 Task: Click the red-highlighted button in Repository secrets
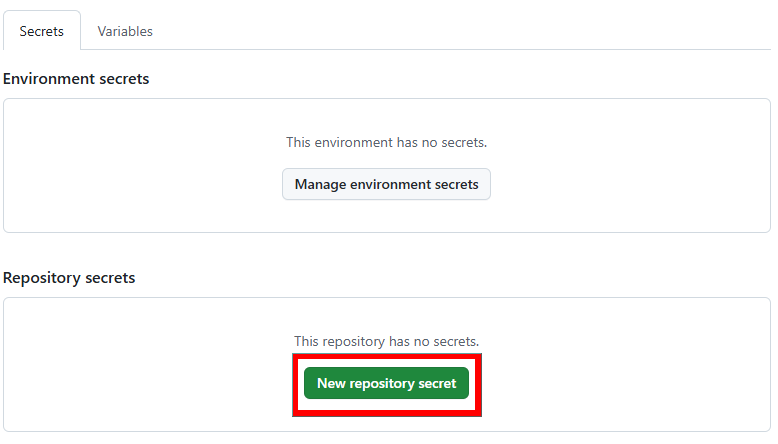(x=386, y=383)
